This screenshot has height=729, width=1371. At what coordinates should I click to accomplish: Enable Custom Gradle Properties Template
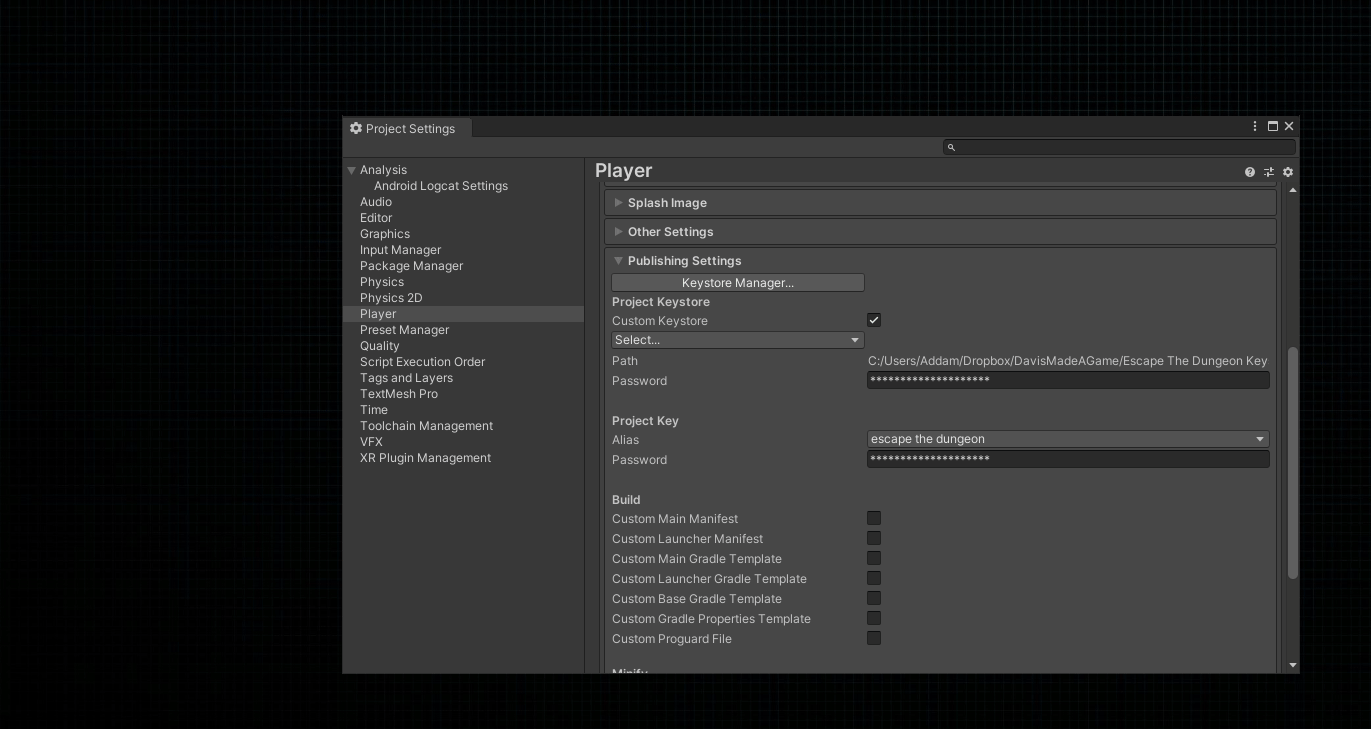pos(874,618)
